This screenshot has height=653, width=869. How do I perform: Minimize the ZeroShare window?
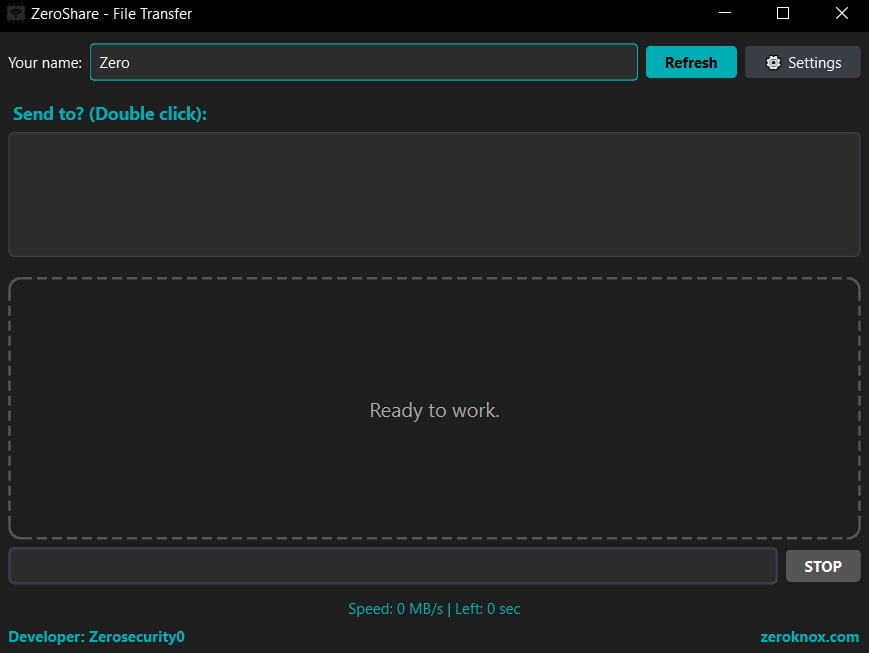(726, 14)
